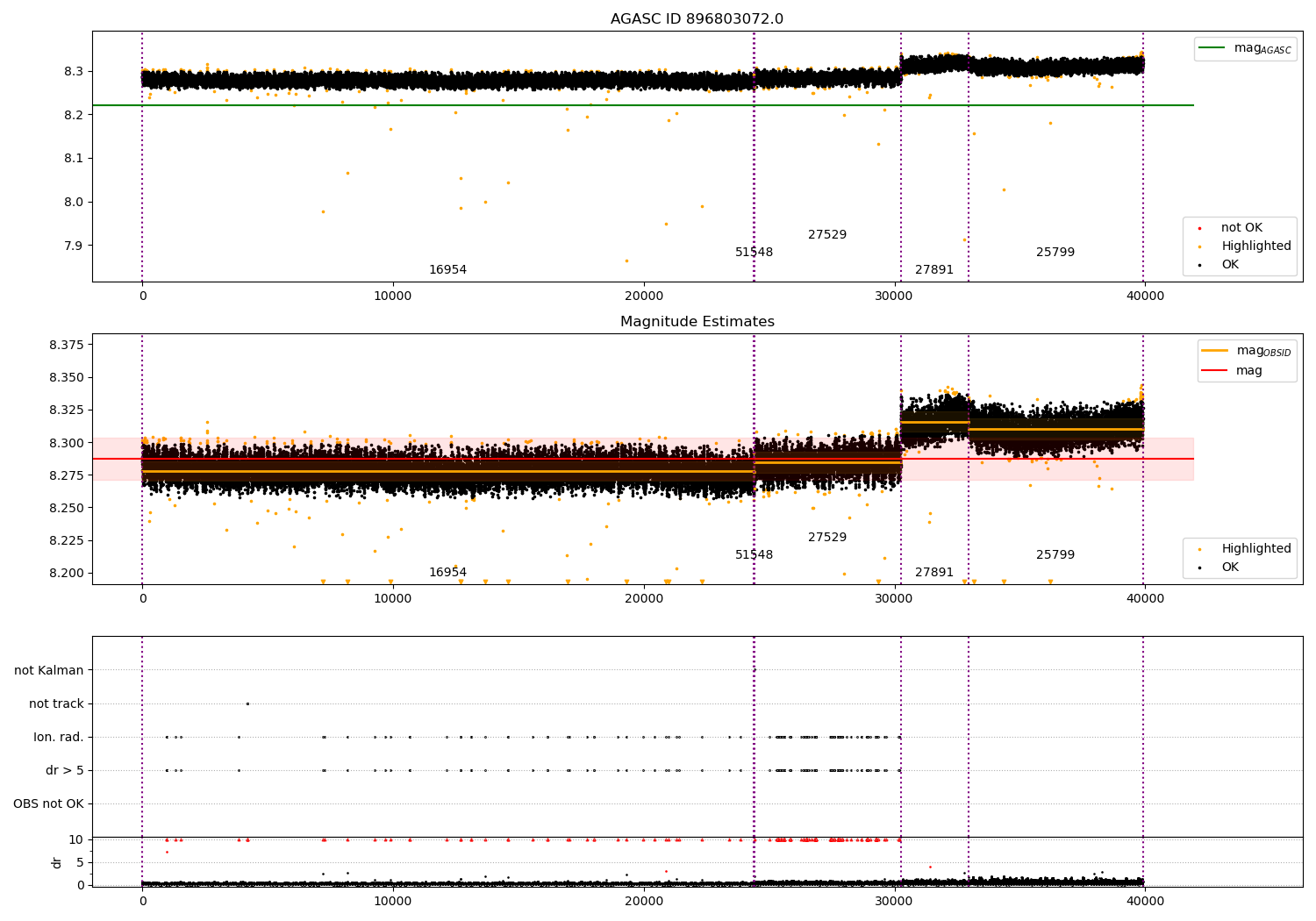The width and height of the screenshot is (1316, 921).
Task: Select the red 'mag' legend entry
Action: pos(1232,371)
